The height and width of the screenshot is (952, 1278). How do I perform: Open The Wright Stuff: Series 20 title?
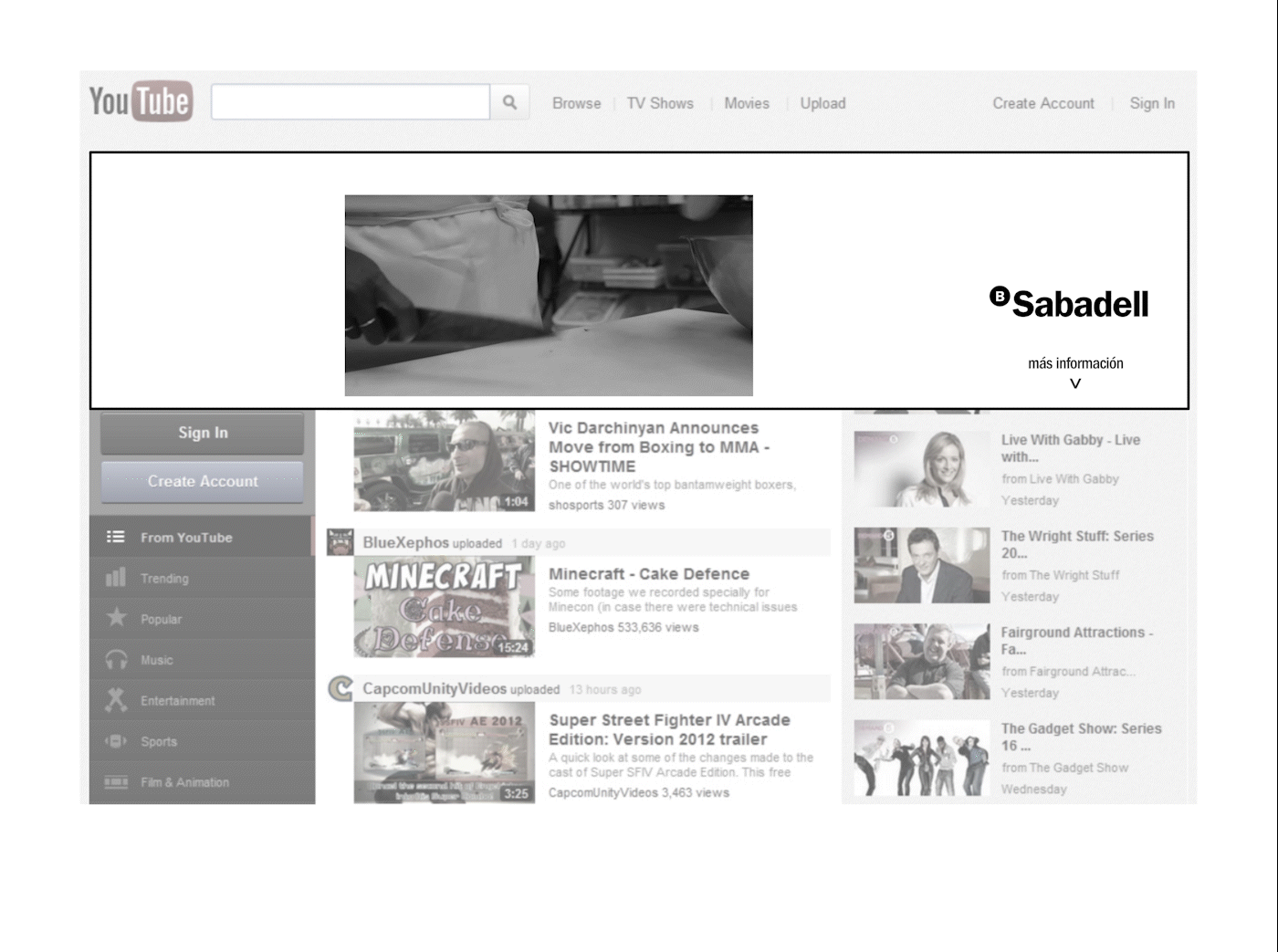tap(1077, 544)
